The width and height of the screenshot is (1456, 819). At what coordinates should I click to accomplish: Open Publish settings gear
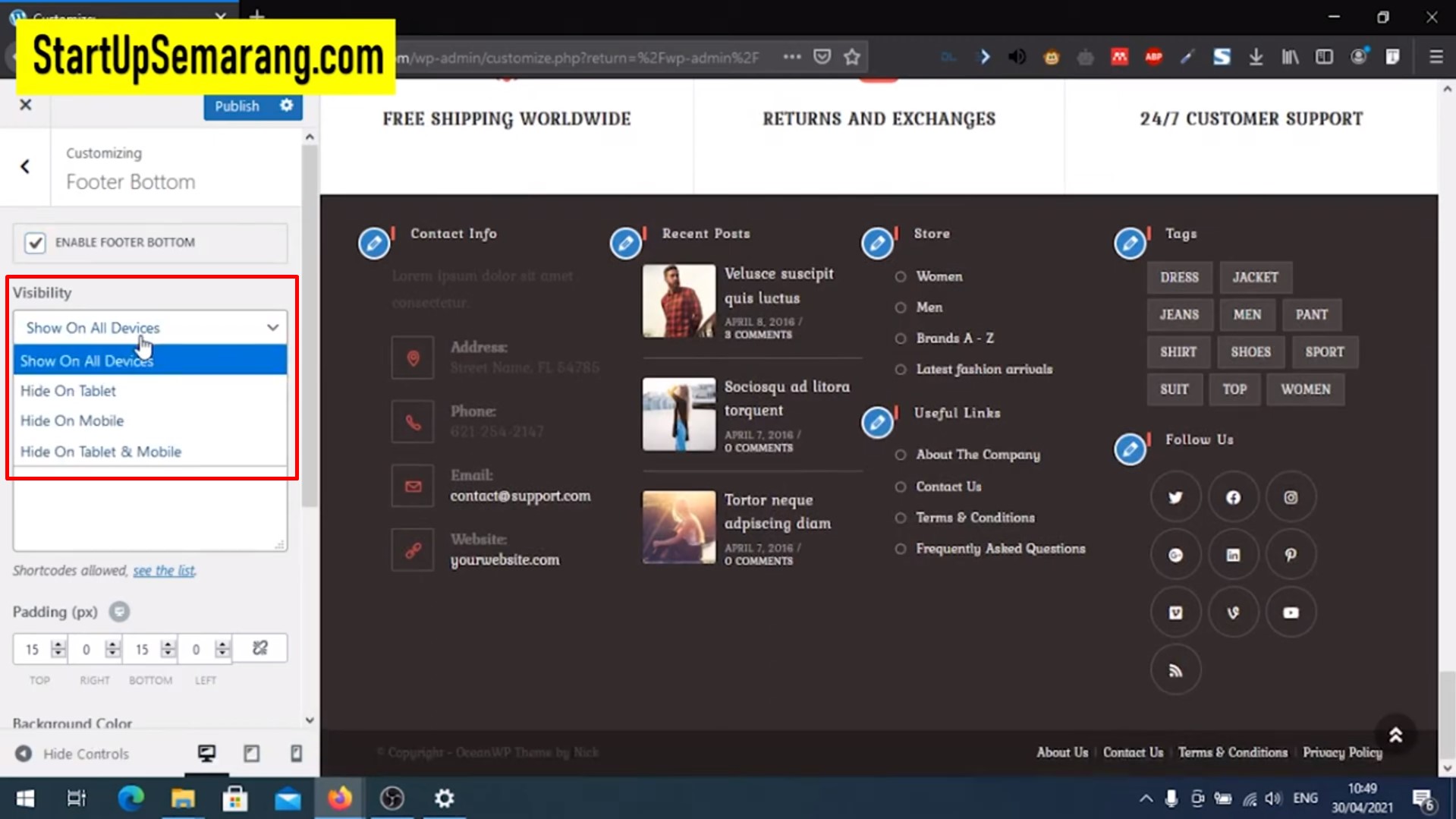[286, 106]
